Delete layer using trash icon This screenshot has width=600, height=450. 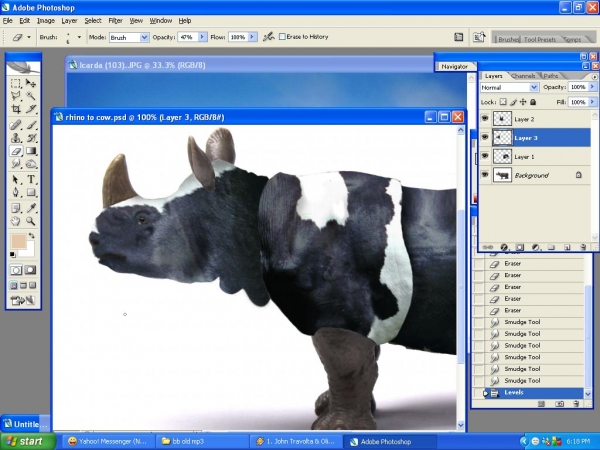[583, 248]
